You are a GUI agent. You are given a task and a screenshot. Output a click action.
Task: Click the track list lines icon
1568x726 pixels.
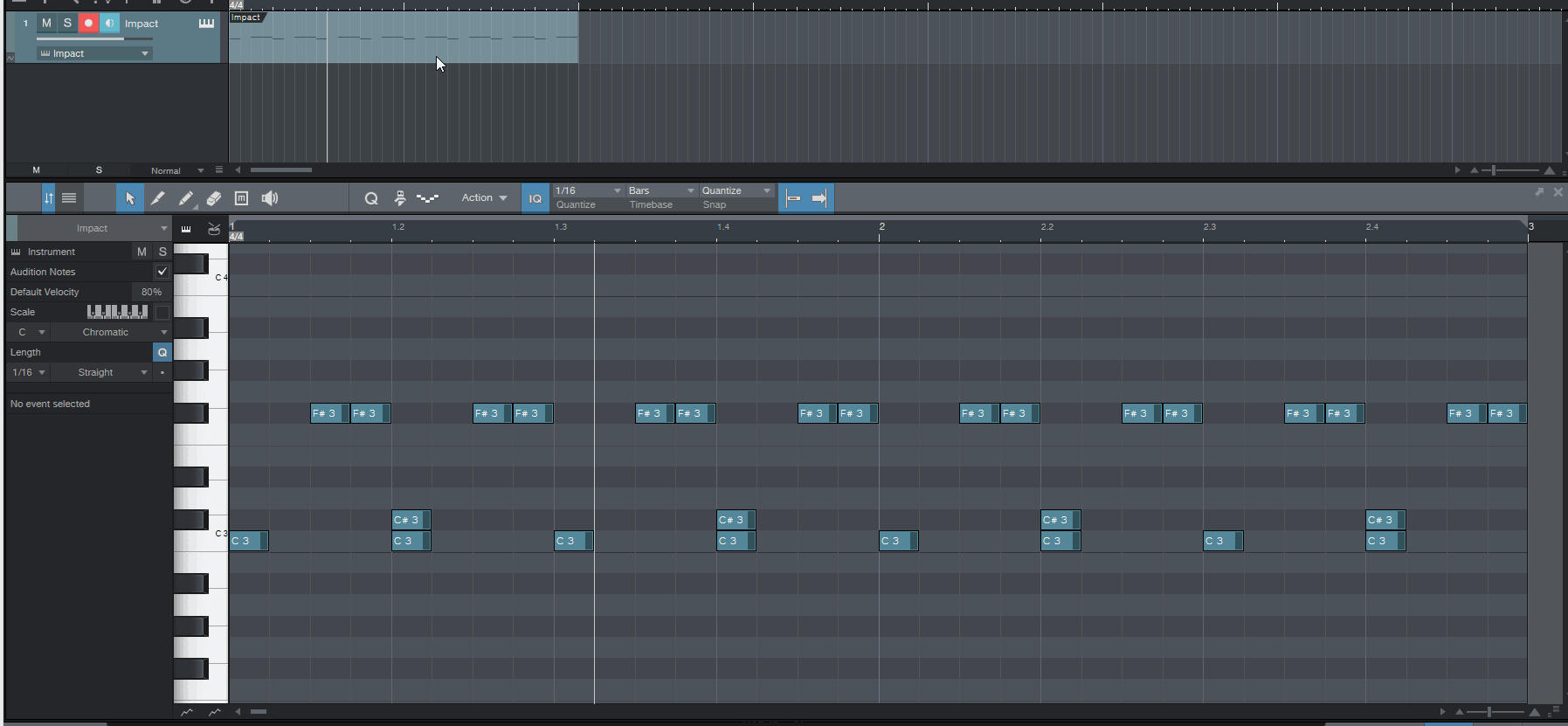[x=69, y=198]
